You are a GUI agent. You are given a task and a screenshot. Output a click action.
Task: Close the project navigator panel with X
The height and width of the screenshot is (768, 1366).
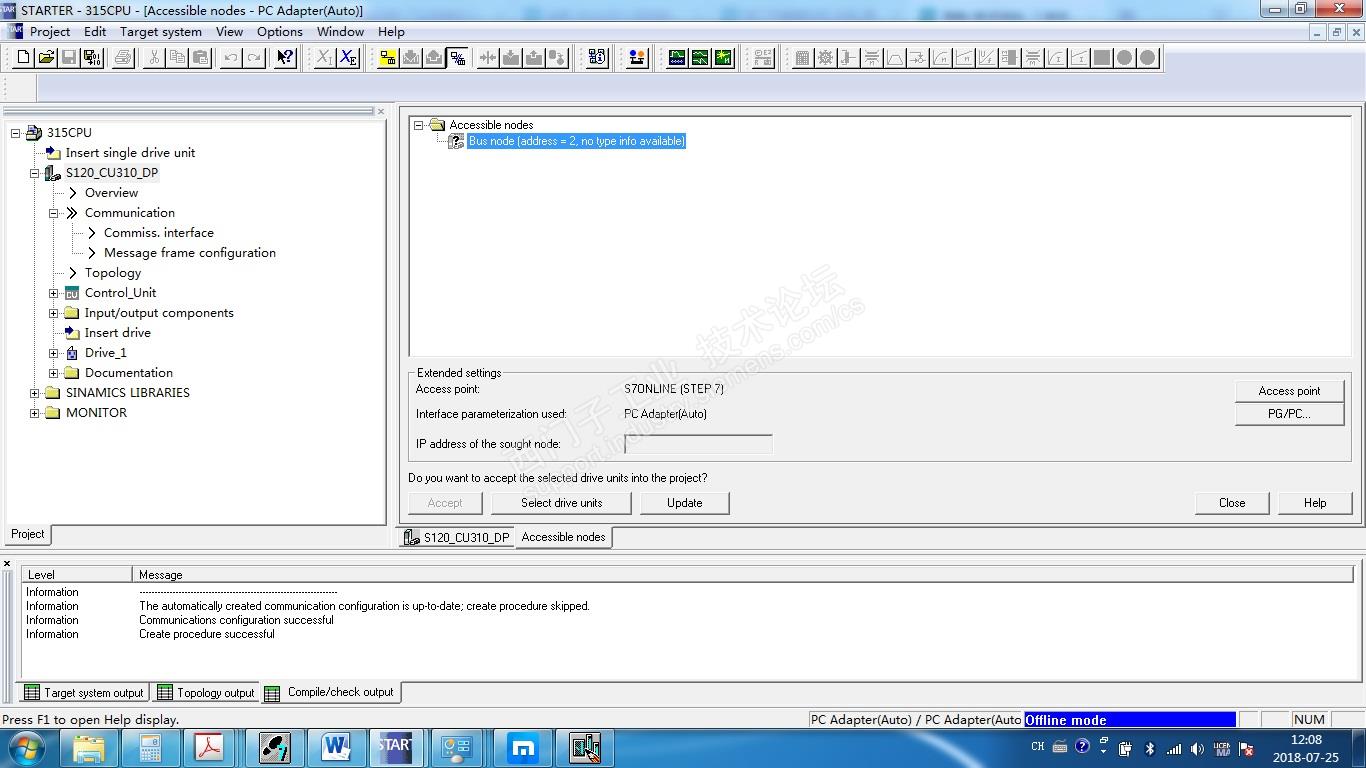tap(380, 111)
